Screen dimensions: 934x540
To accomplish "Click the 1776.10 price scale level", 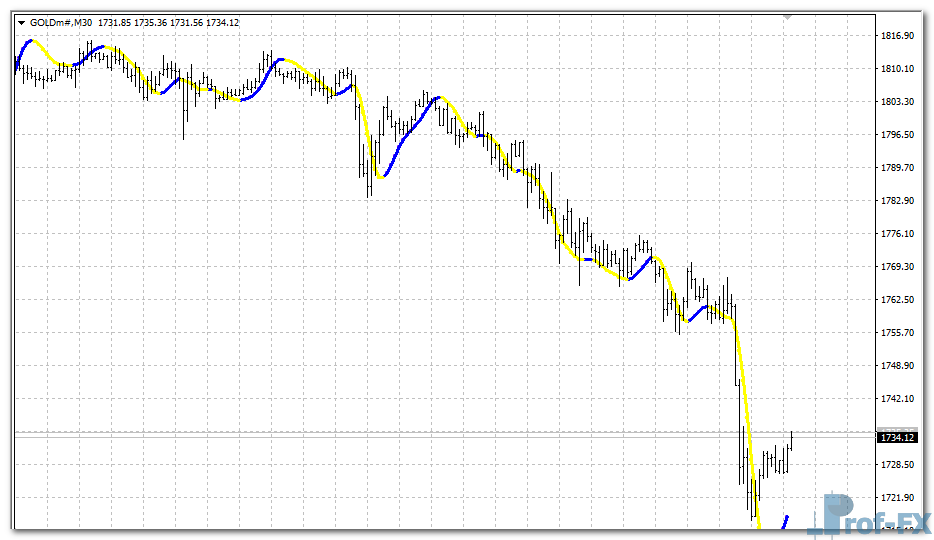I will pos(899,234).
